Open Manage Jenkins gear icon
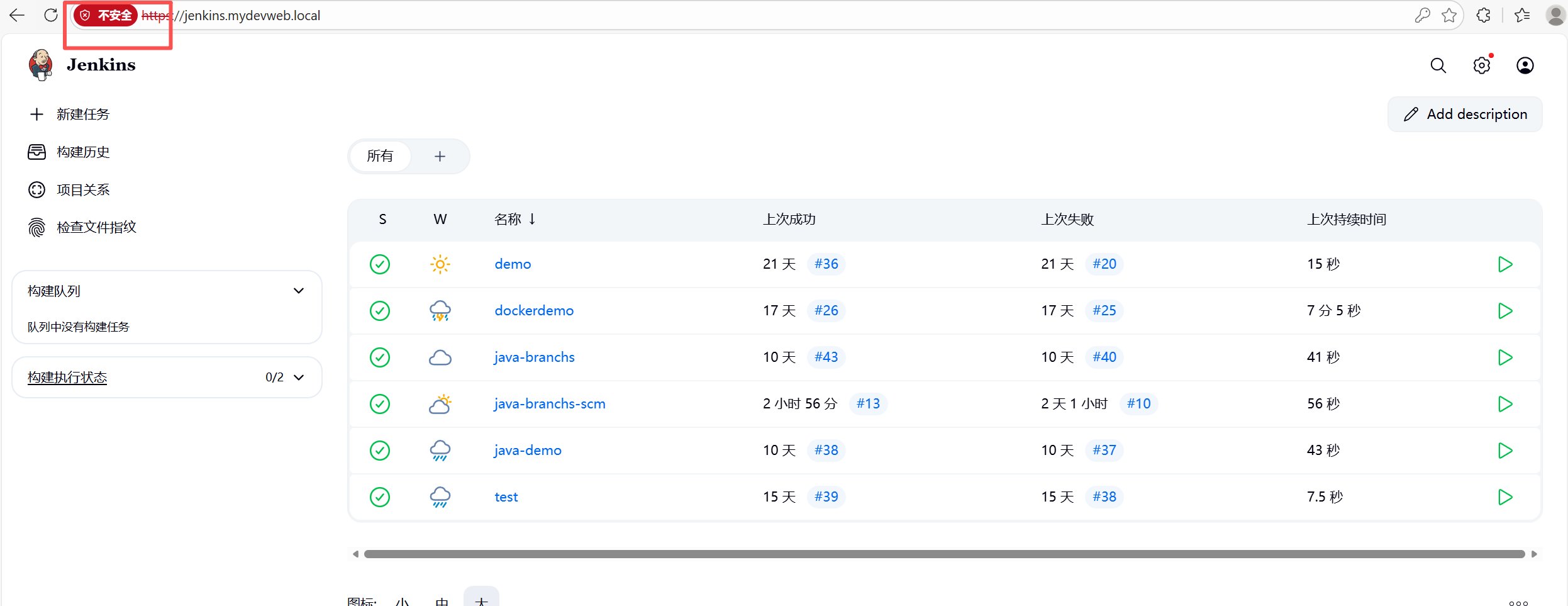Image resolution: width=1568 pixels, height=606 pixels. point(1481,65)
